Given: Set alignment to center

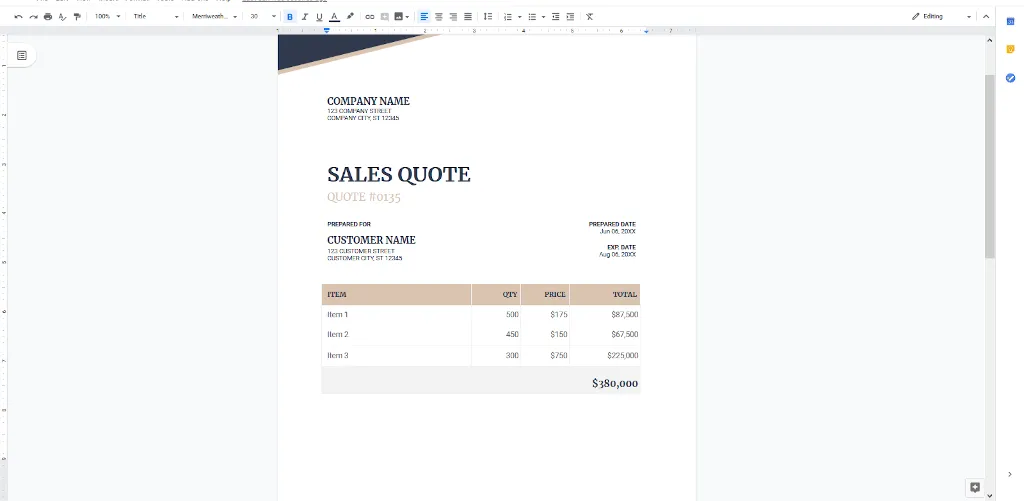Looking at the screenshot, I should [x=439, y=16].
